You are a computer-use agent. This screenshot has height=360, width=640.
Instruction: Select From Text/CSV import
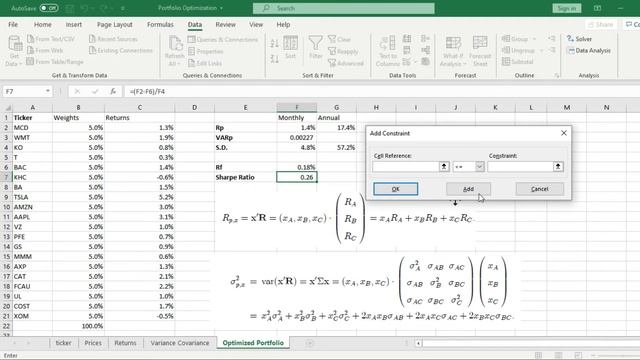pyautogui.click(x=51, y=39)
